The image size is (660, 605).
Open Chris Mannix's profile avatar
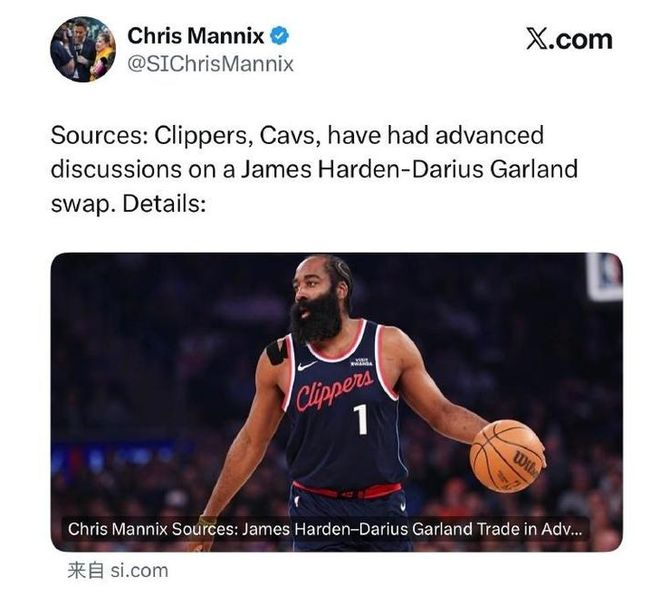[x=83, y=49]
